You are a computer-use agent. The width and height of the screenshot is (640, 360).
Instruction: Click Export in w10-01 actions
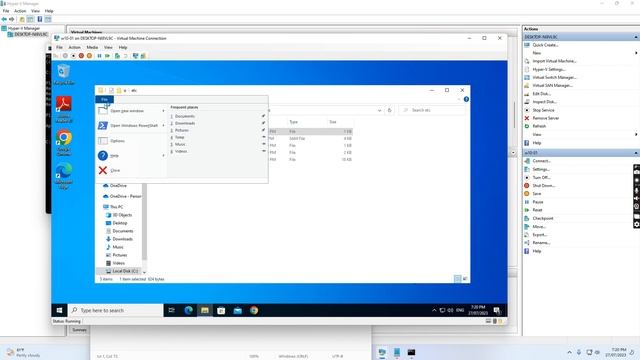pyautogui.click(x=539, y=235)
